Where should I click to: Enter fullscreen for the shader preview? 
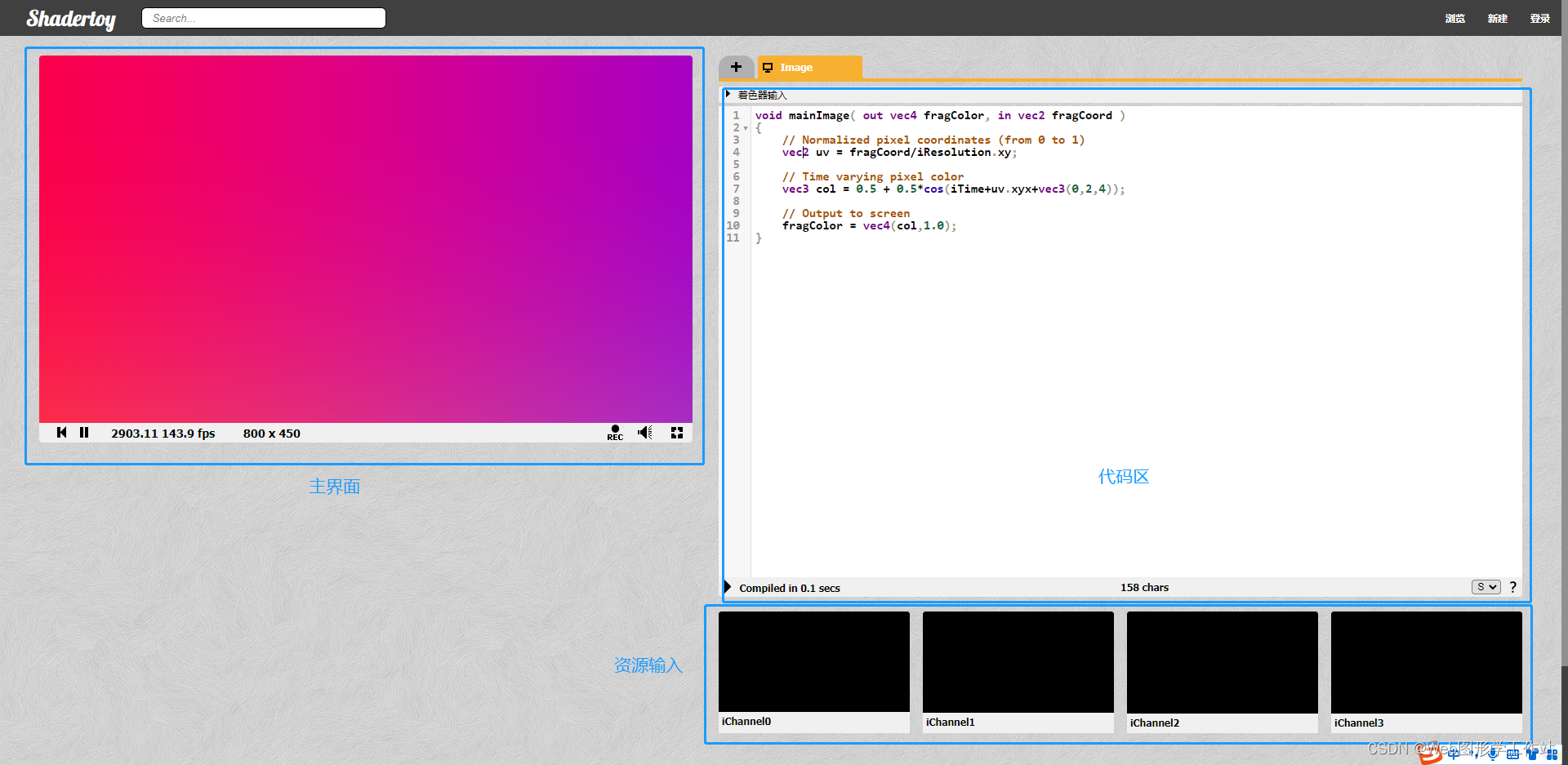(x=677, y=433)
